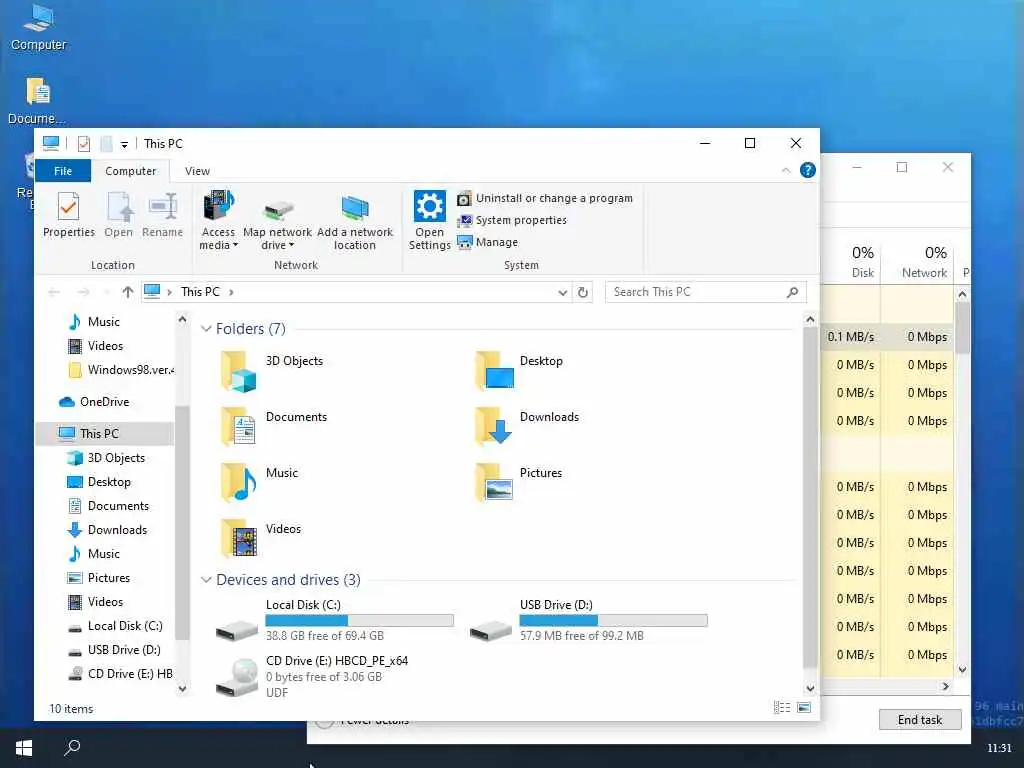The image size is (1024, 768).
Task: Click End task in Task Manager window
Action: pos(920,720)
